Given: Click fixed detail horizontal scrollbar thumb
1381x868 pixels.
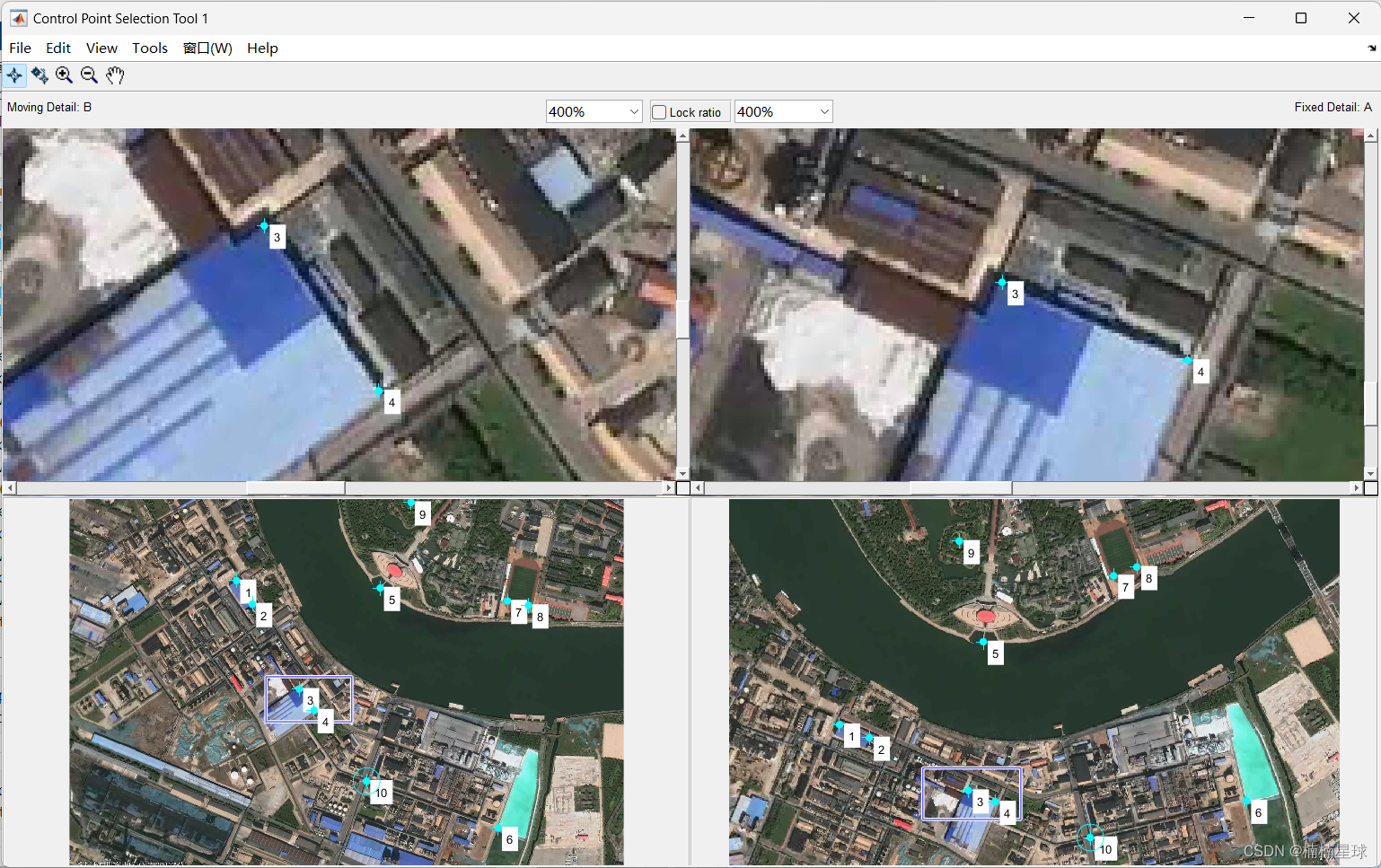Looking at the screenshot, I should point(961,488).
